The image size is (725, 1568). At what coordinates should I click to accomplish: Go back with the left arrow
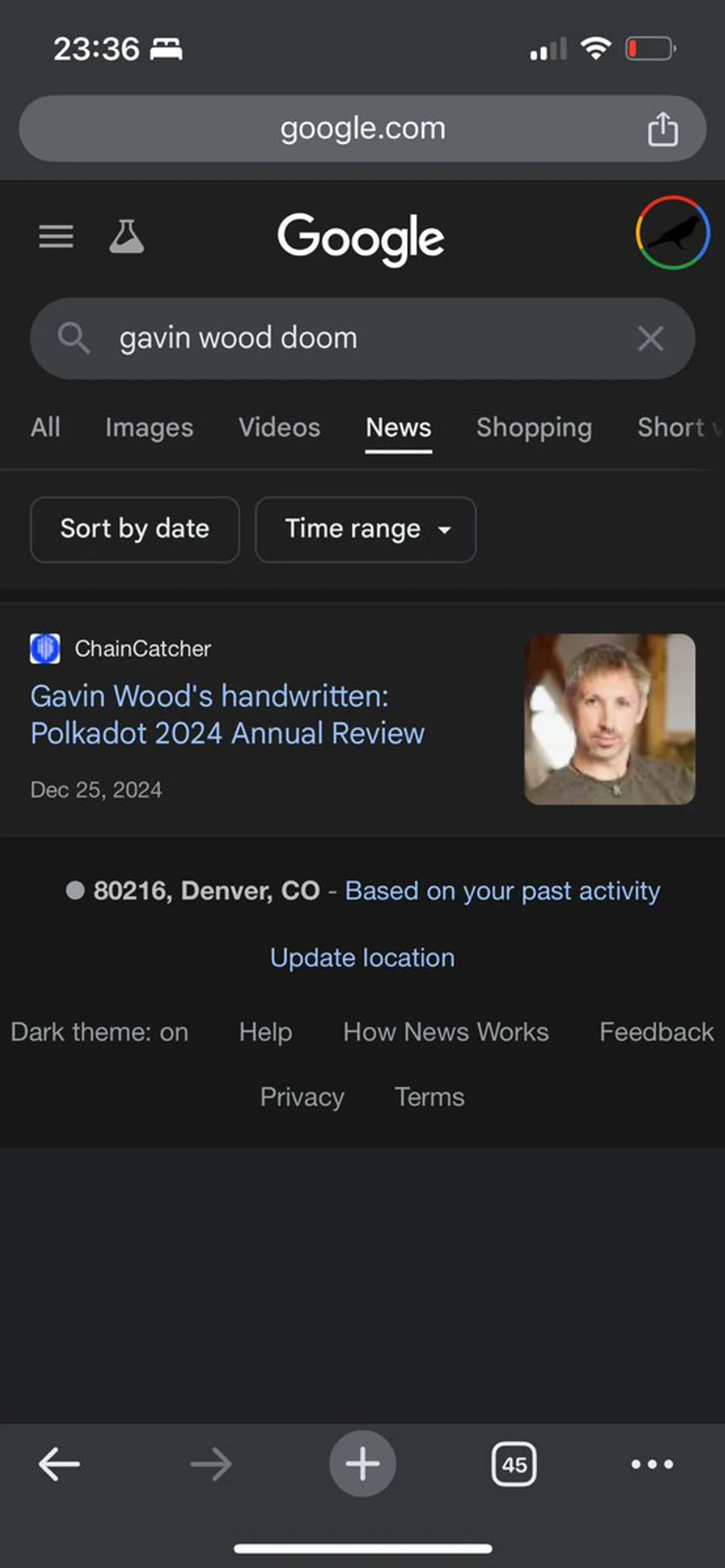coord(59,1464)
